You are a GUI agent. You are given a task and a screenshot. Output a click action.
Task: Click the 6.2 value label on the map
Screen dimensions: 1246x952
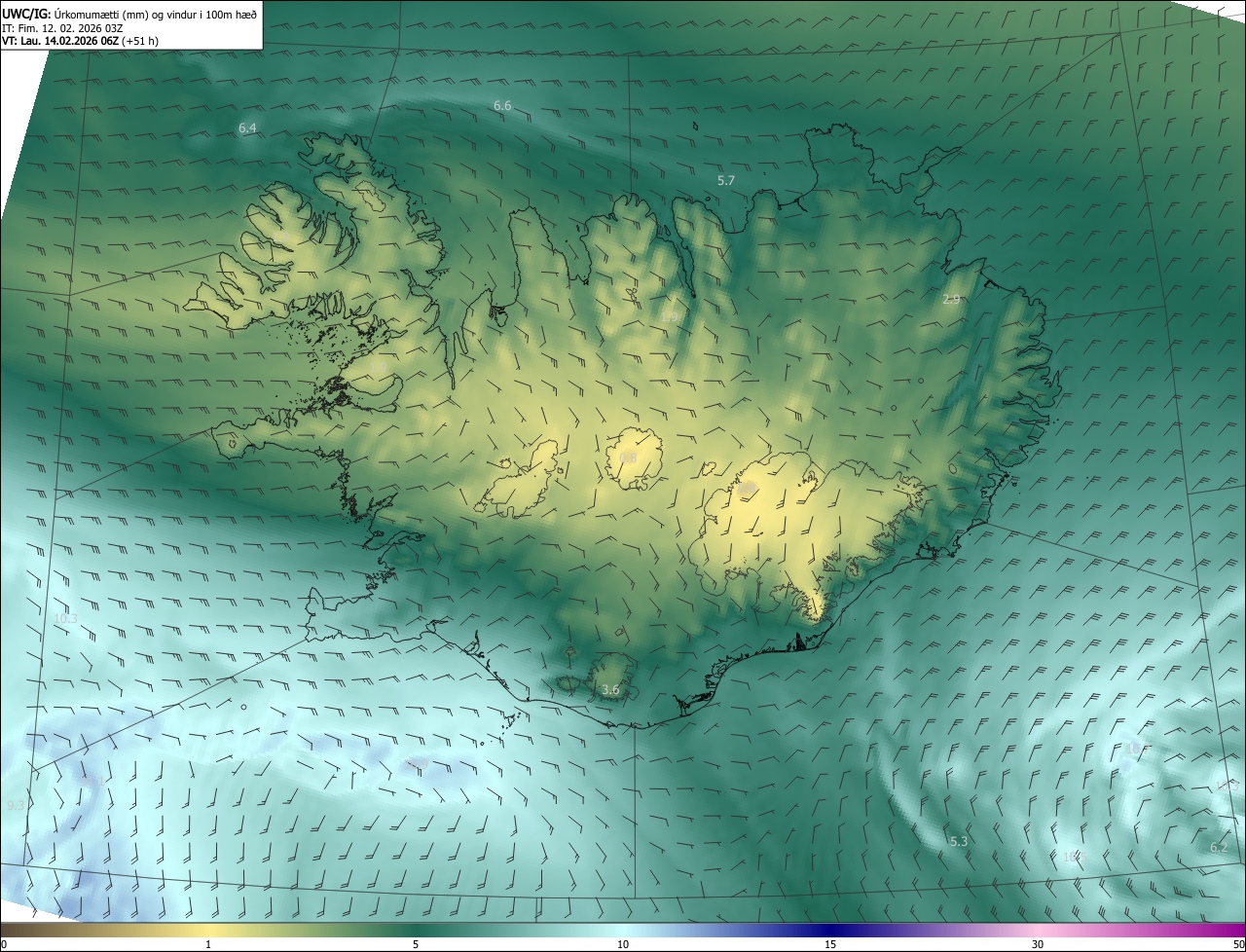pos(1219,848)
